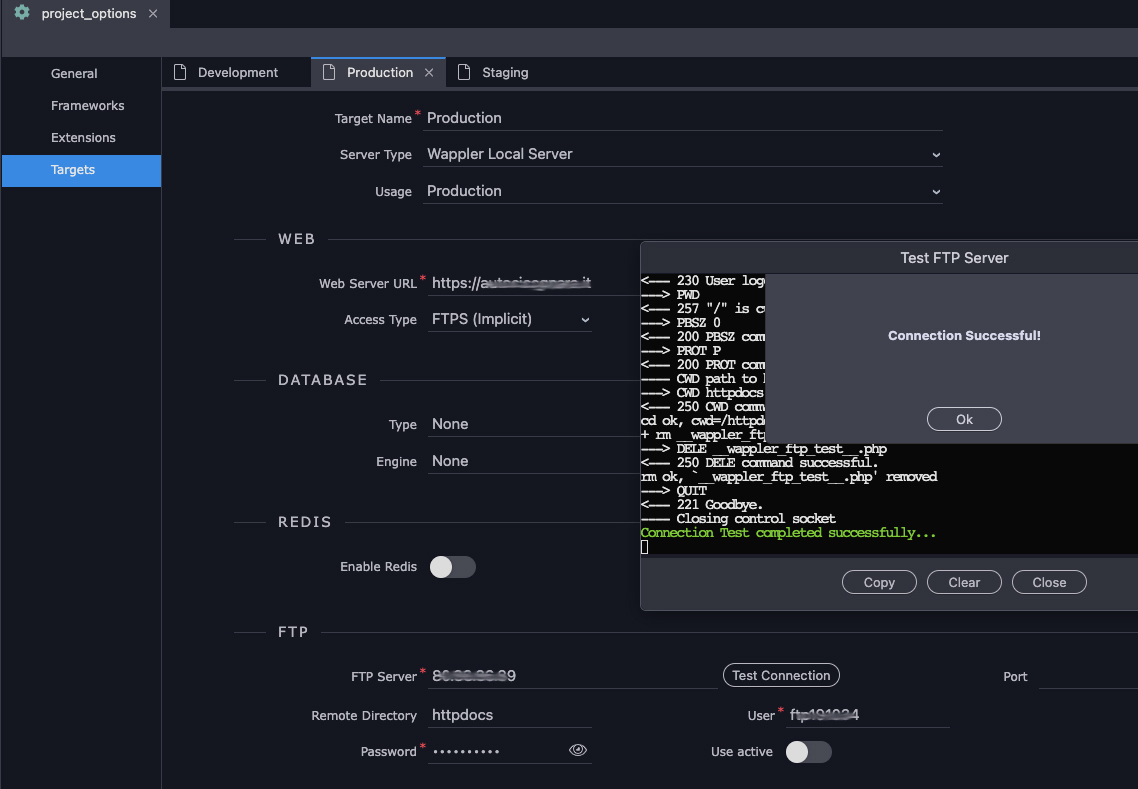Click the Remote Directory input field
The image size is (1138, 789).
510,715
